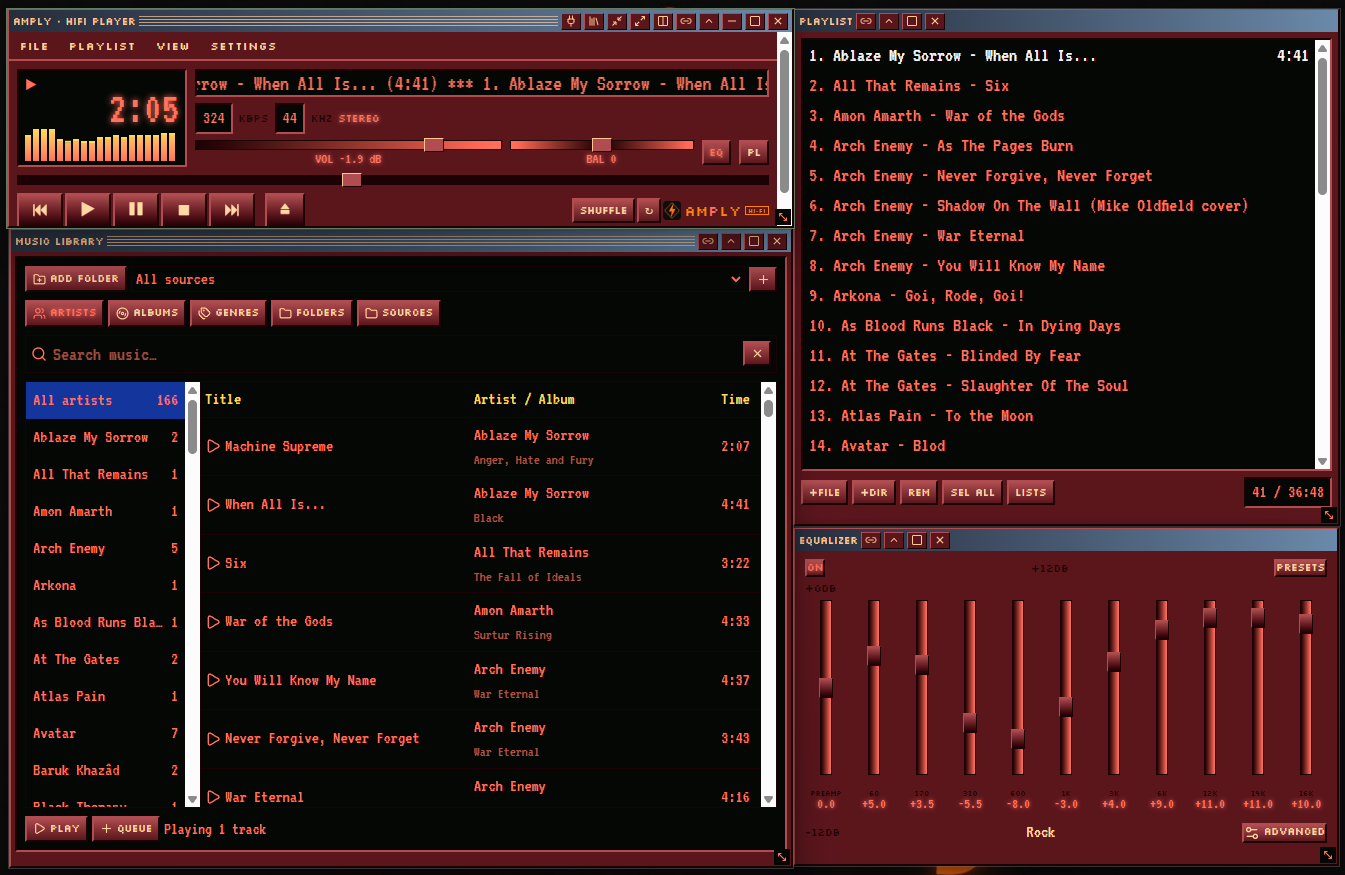This screenshot has height=875, width=1345.
Task: Pause the current song
Action: 136,210
